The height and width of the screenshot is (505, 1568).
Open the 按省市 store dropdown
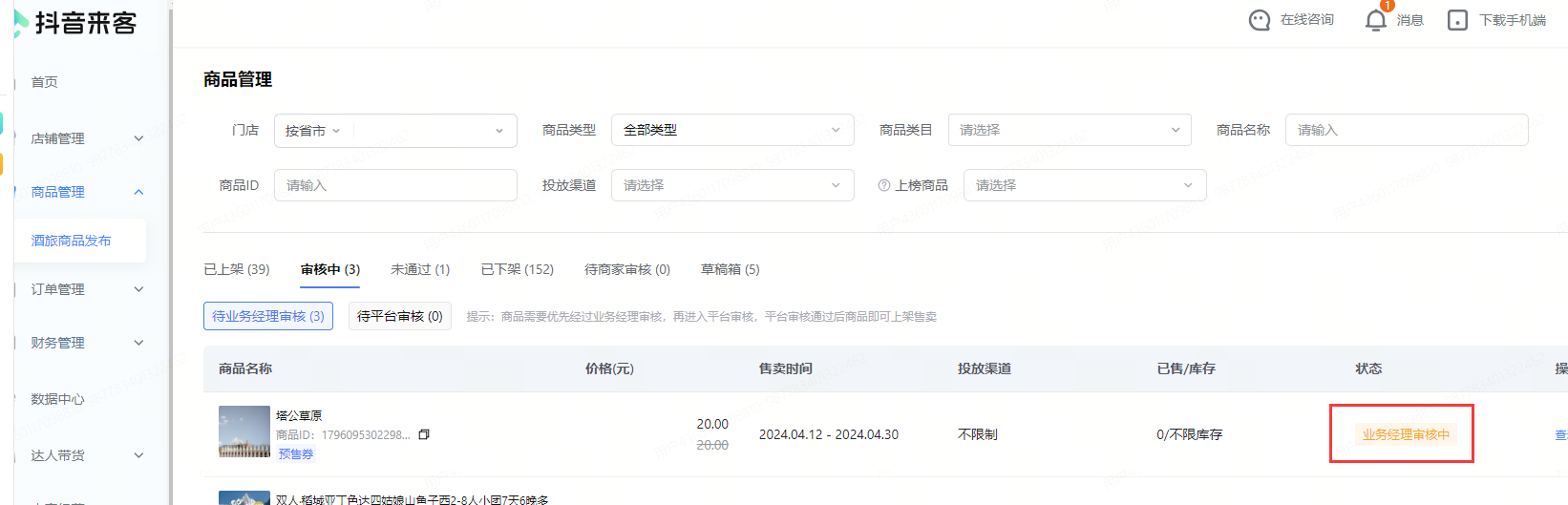(x=312, y=131)
